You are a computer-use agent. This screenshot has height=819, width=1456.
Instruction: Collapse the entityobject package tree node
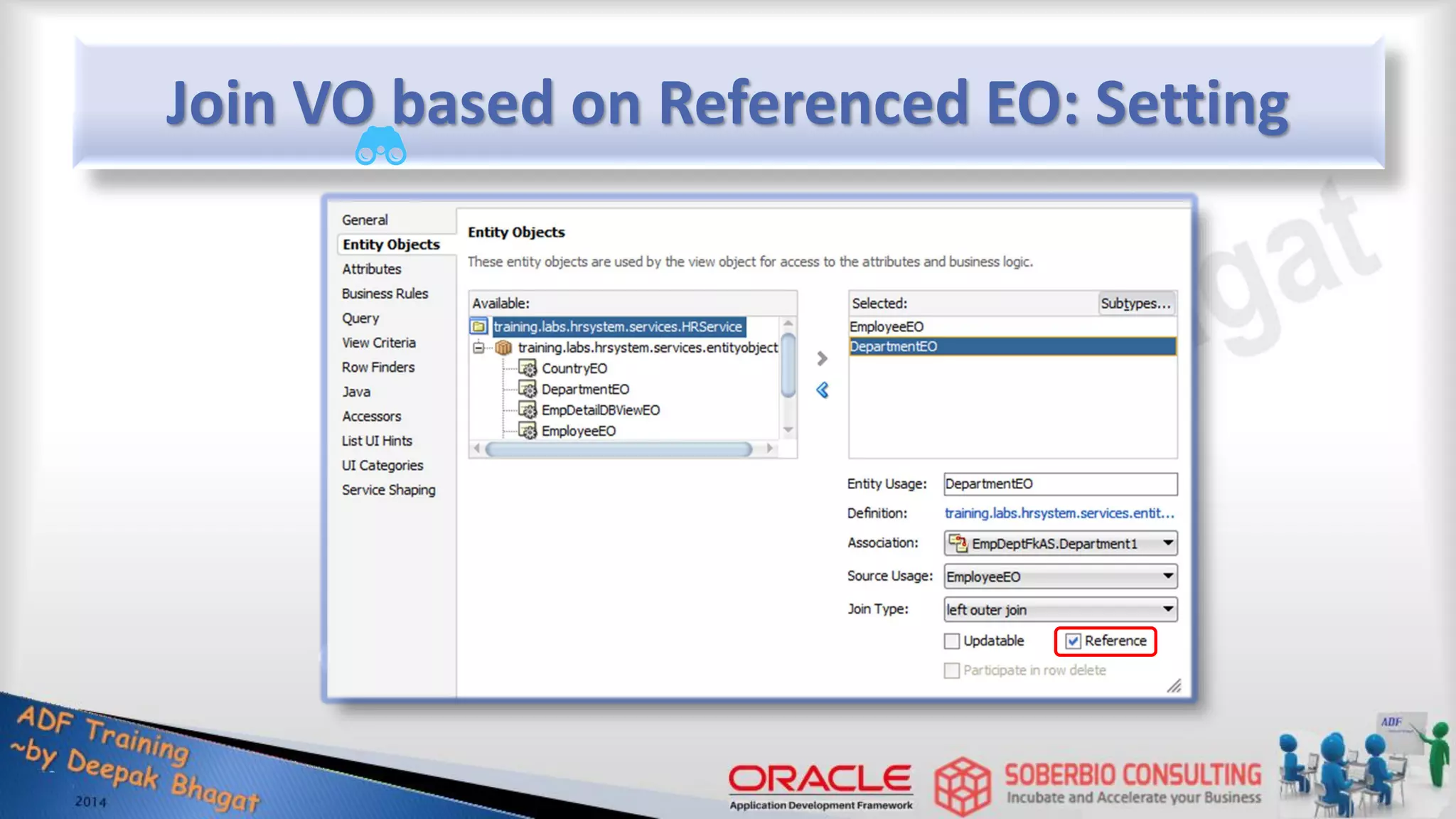(479, 348)
